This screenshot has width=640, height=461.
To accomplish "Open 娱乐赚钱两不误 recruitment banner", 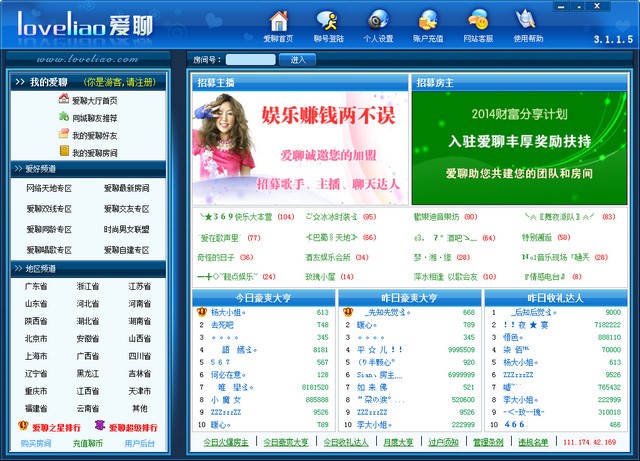I will 300,148.
